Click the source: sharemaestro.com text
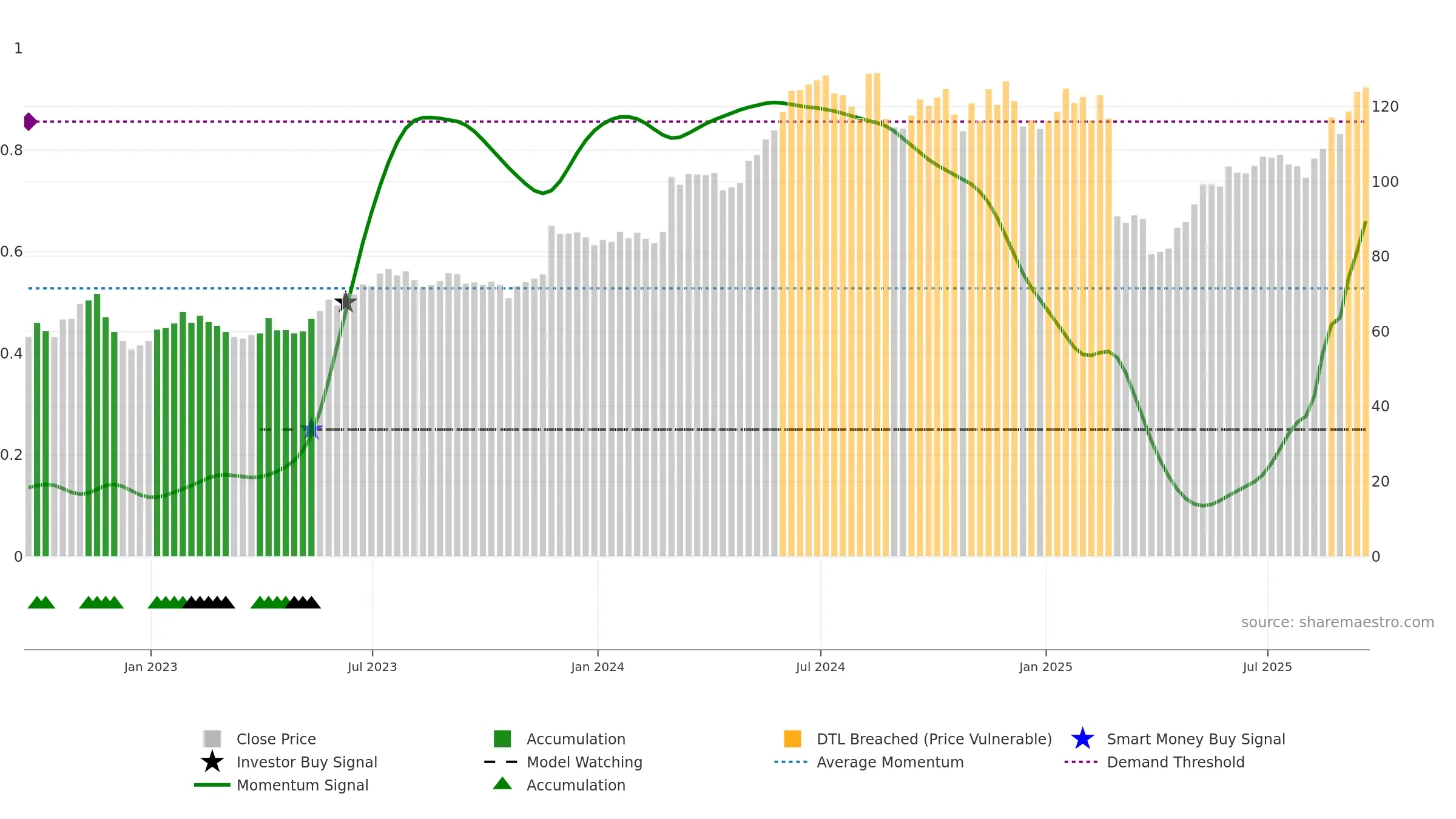1456x819 pixels. [1338, 622]
